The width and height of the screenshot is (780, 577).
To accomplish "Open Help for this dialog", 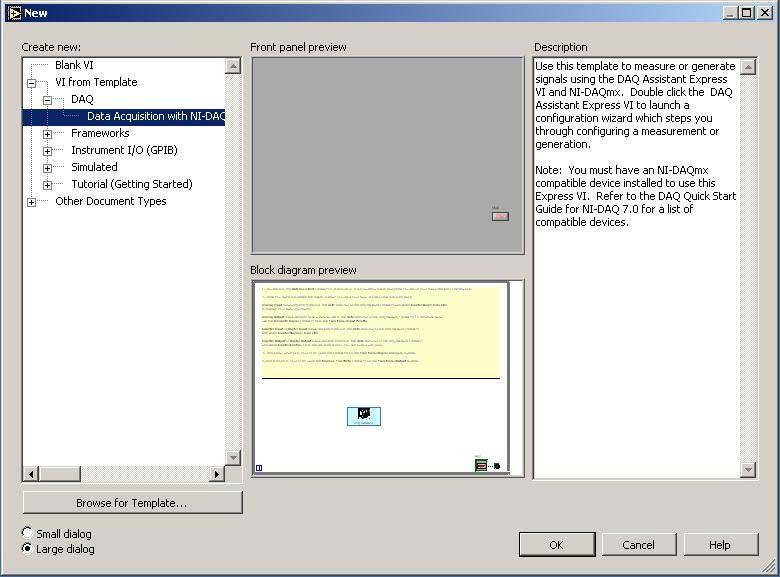I will (720, 545).
